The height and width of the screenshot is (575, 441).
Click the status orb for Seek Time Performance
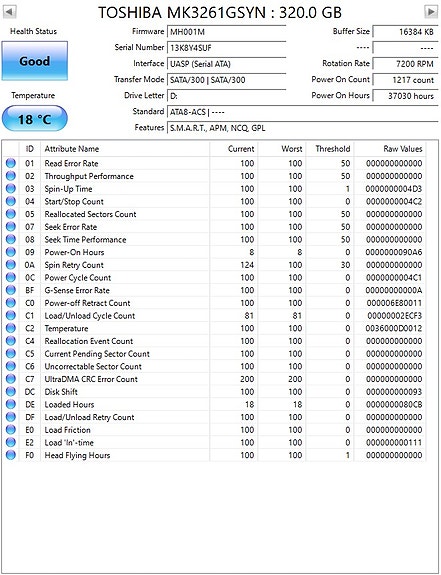(11, 239)
